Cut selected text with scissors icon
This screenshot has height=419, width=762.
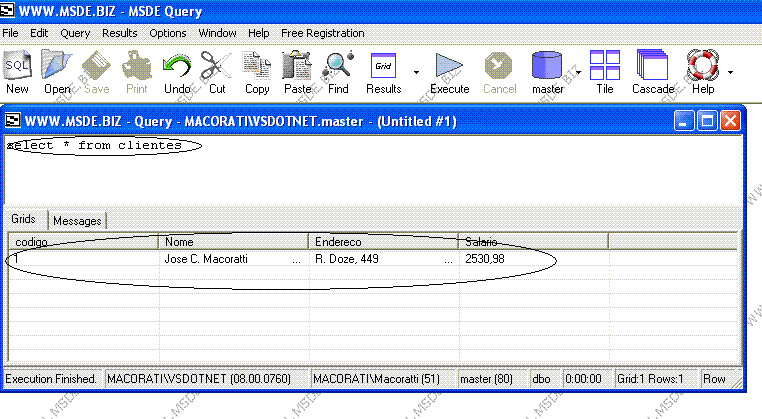216,72
